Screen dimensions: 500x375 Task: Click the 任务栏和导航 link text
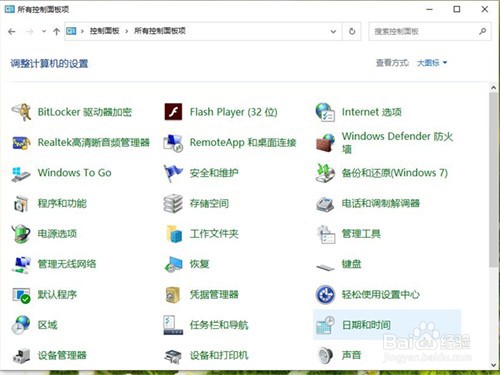219,325
